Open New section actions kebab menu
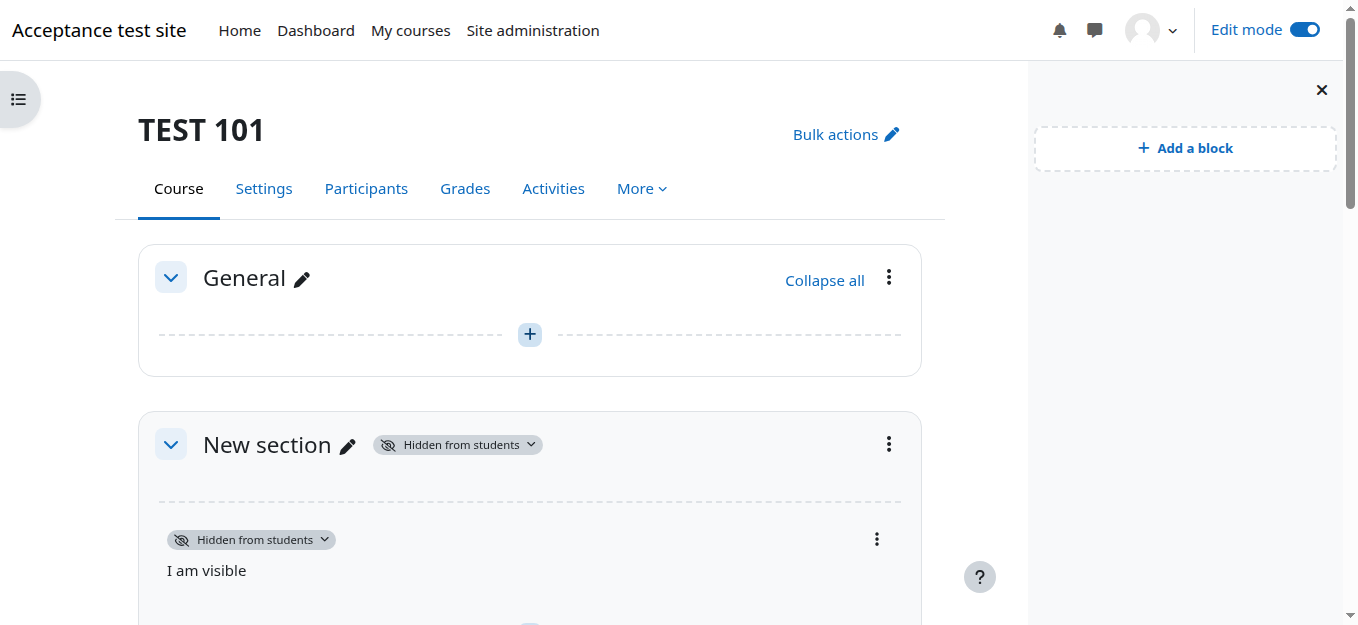This screenshot has width=1358, height=625. tap(888, 444)
